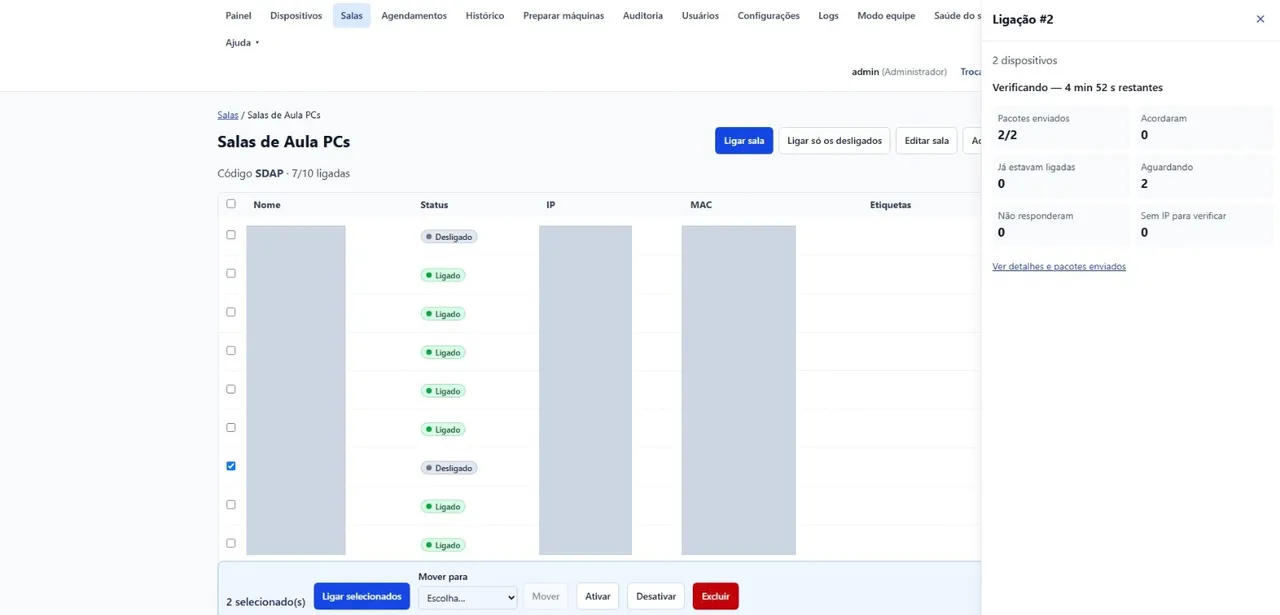Click the MAC column header
1280x615 pixels.
click(x=701, y=205)
